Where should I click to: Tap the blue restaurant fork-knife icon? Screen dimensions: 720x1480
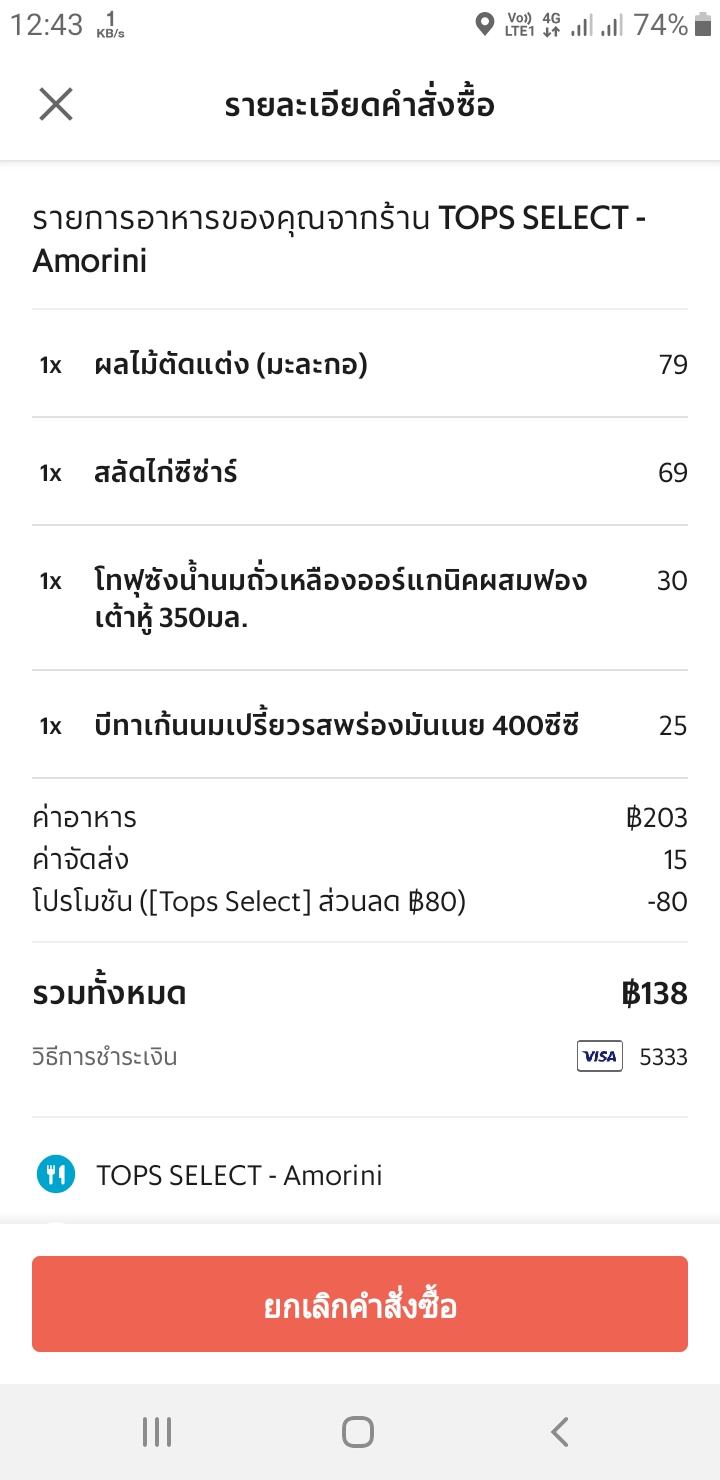55,1175
